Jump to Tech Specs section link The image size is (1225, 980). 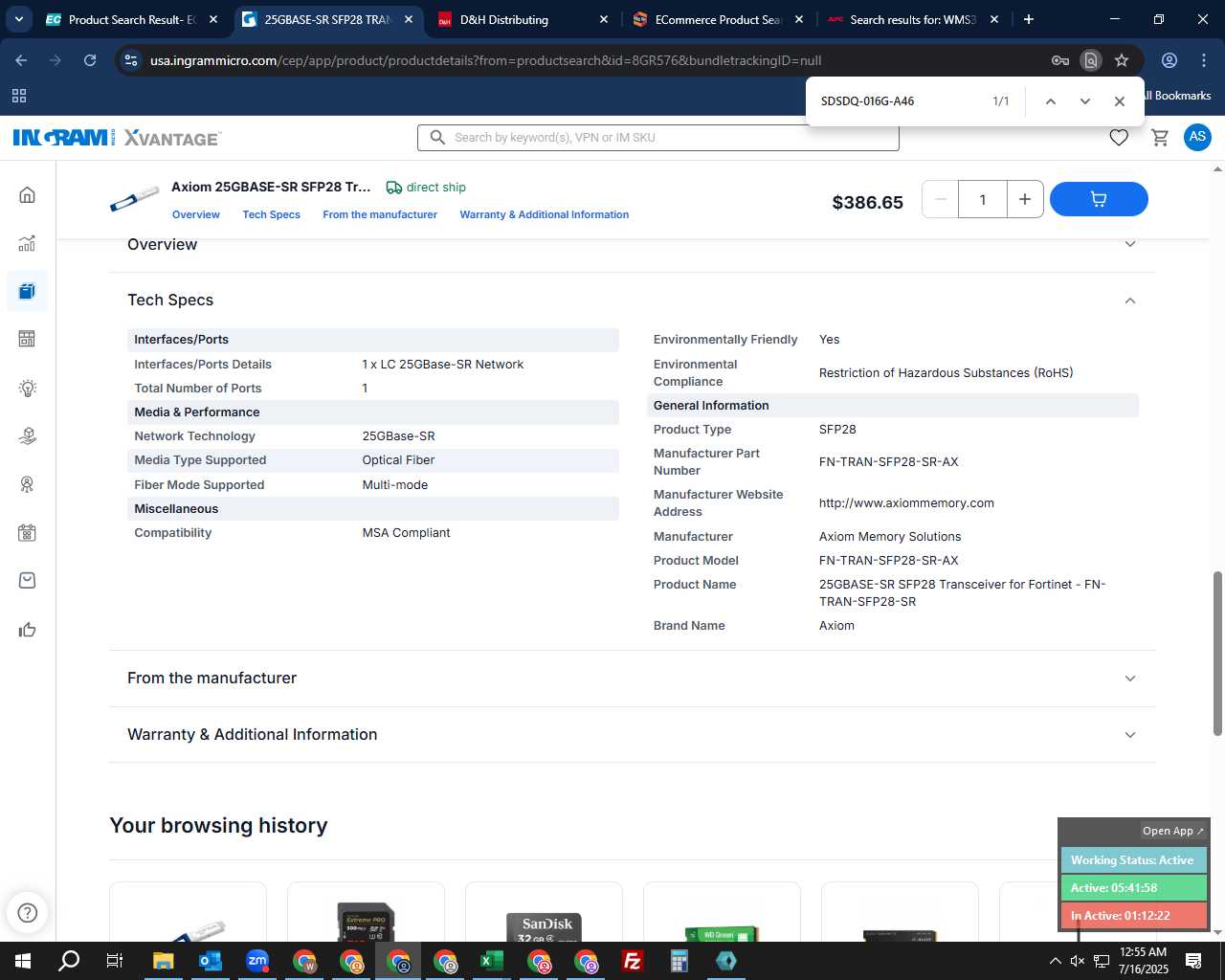(x=272, y=214)
